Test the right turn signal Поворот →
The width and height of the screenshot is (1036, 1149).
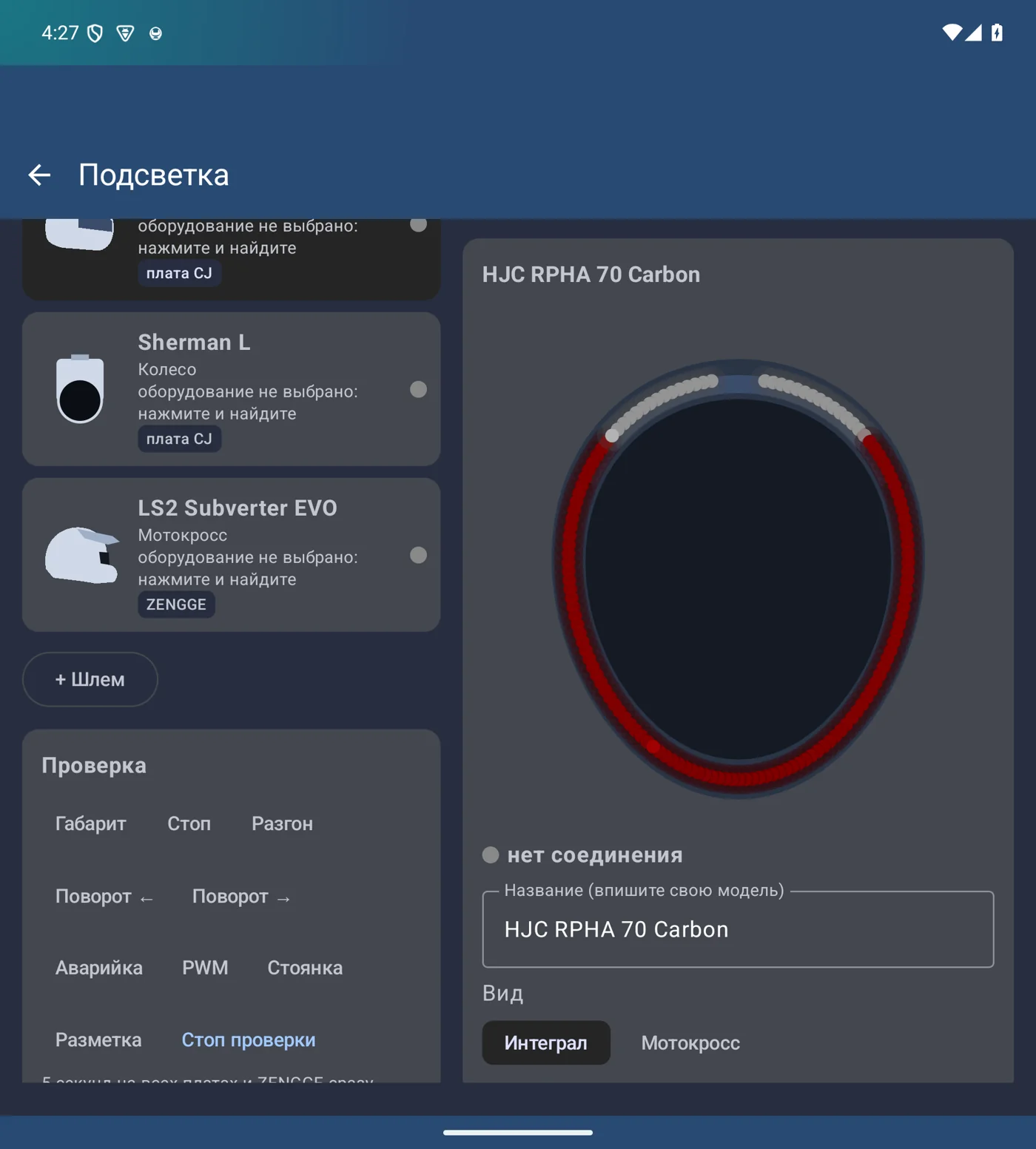[241, 897]
